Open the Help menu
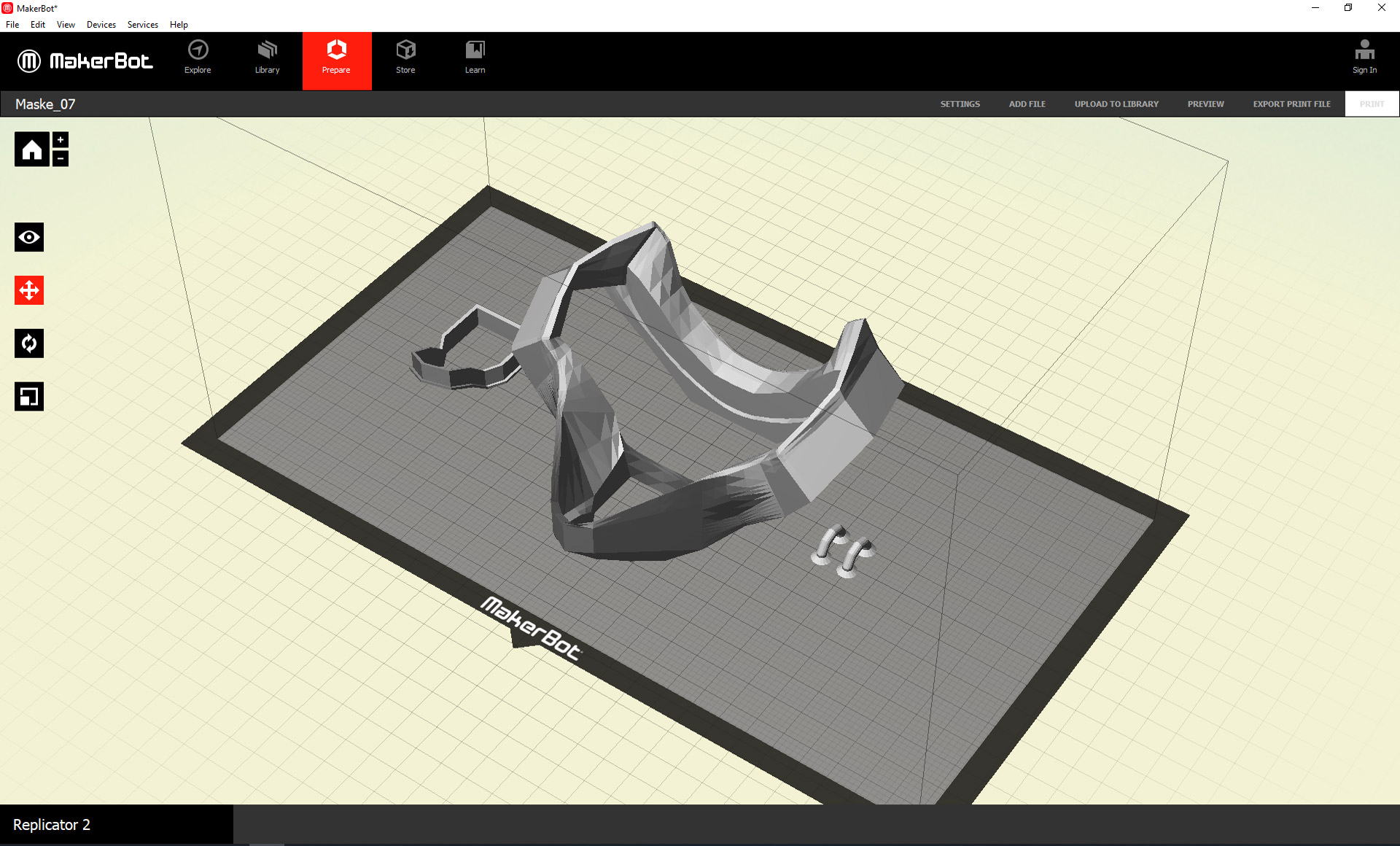This screenshot has height=846, width=1400. [179, 25]
